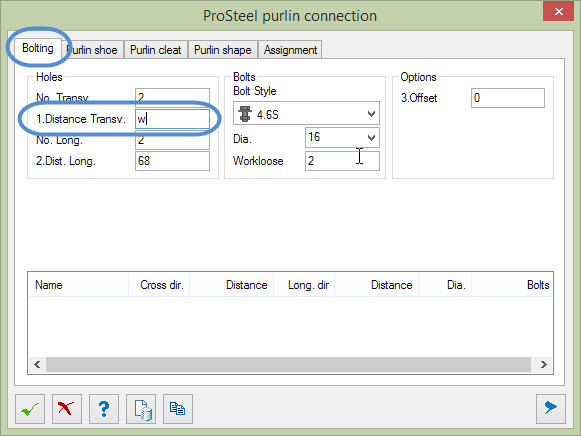Click the horizontal scrollbar track
The image size is (581, 436).
[288, 365]
